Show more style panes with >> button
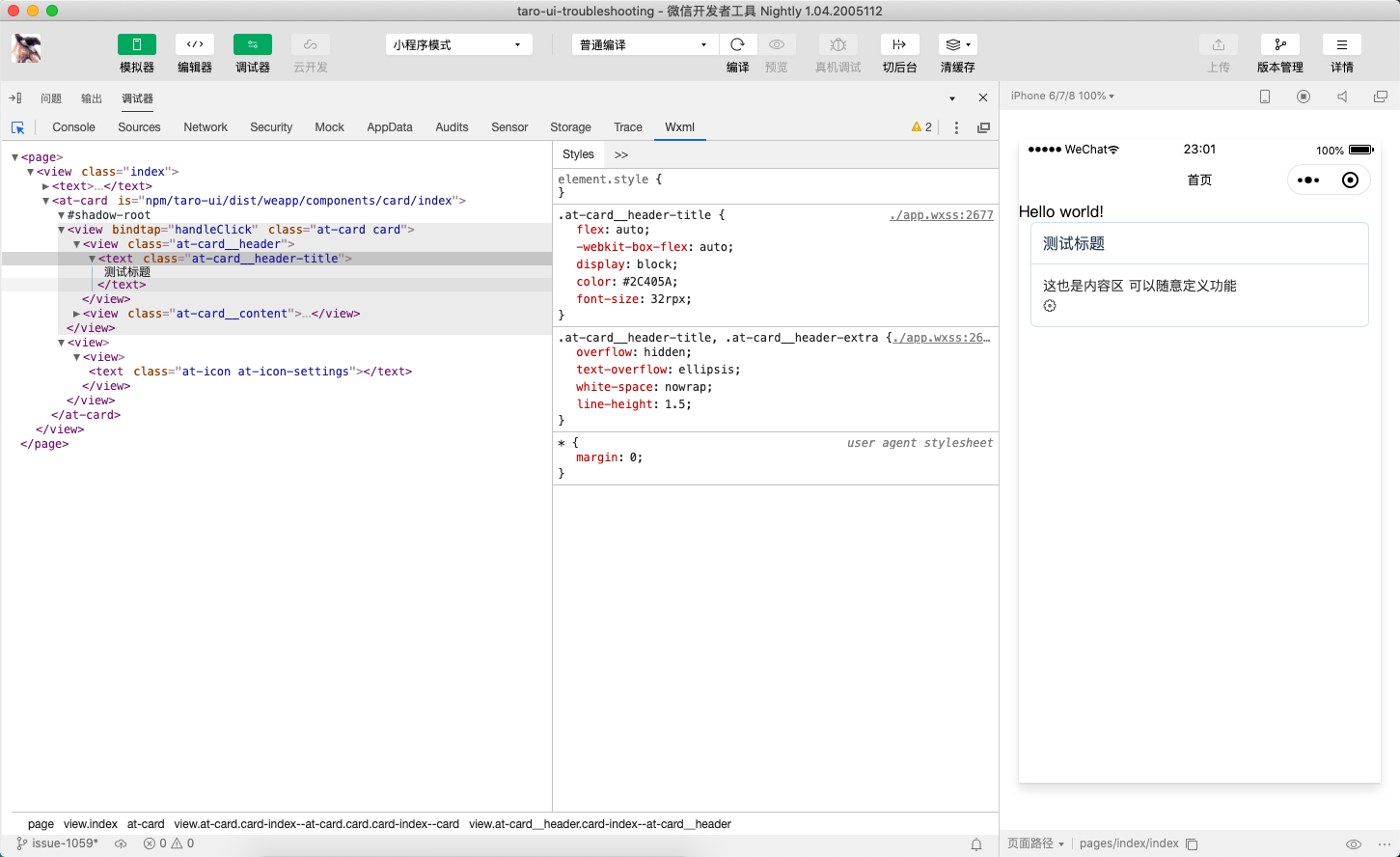The width and height of the screenshot is (1400, 857). tap(621, 154)
